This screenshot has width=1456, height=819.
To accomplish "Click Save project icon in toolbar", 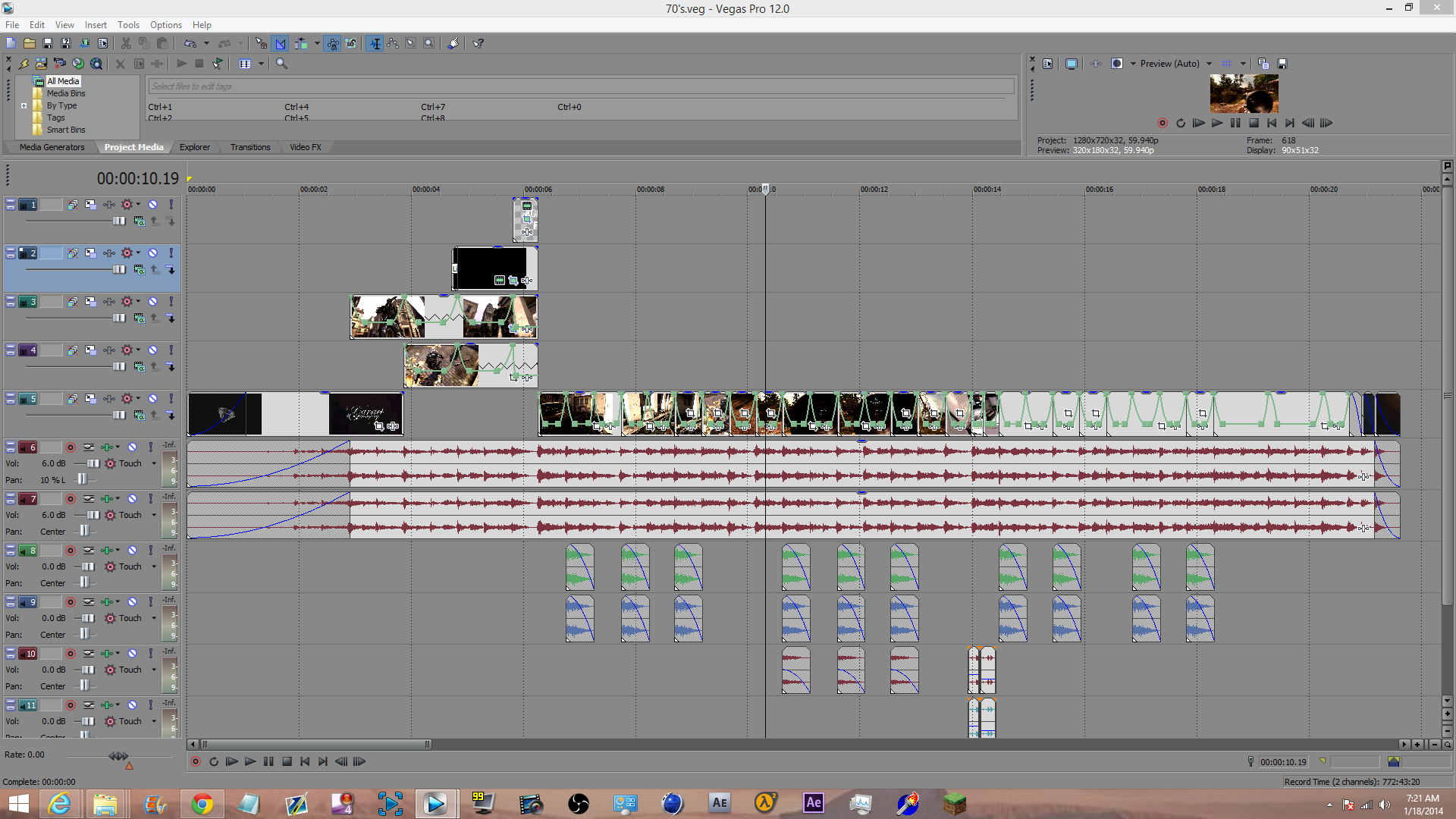I will click(x=47, y=43).
